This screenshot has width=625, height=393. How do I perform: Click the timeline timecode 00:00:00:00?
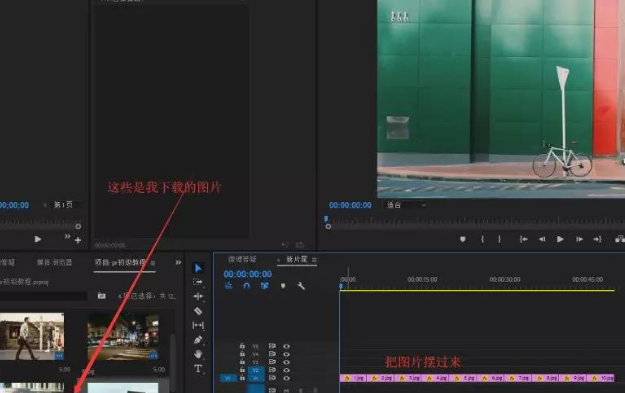(x=248, y=274)
